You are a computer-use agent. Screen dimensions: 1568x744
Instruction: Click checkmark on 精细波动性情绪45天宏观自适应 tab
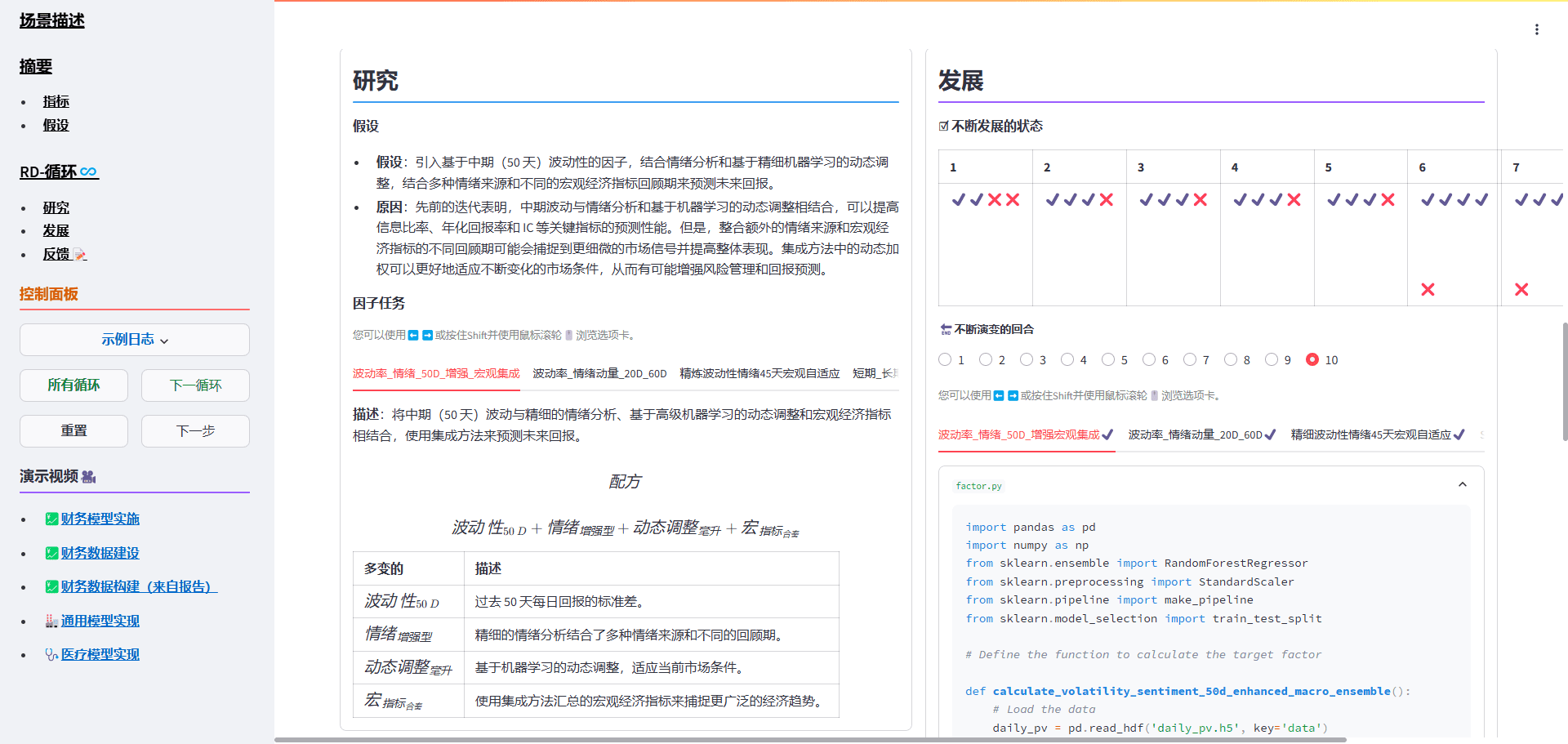click(x=1459, y=434)
